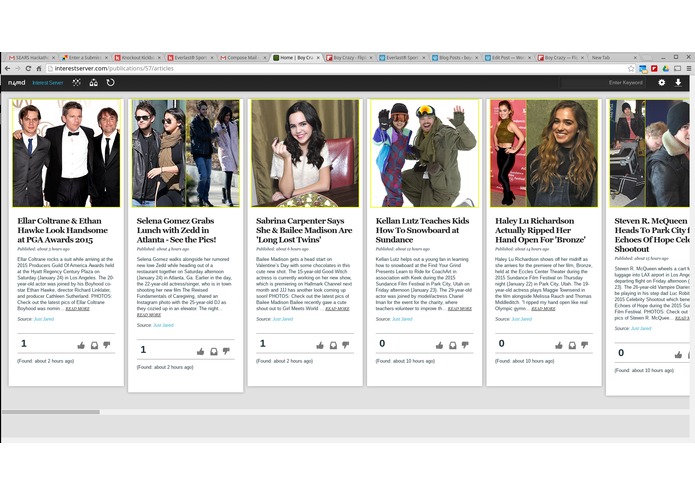695x494 pixels.
Task: Open the Selena Gomez Grabs Lunch headline
Action: click(176, 230)
